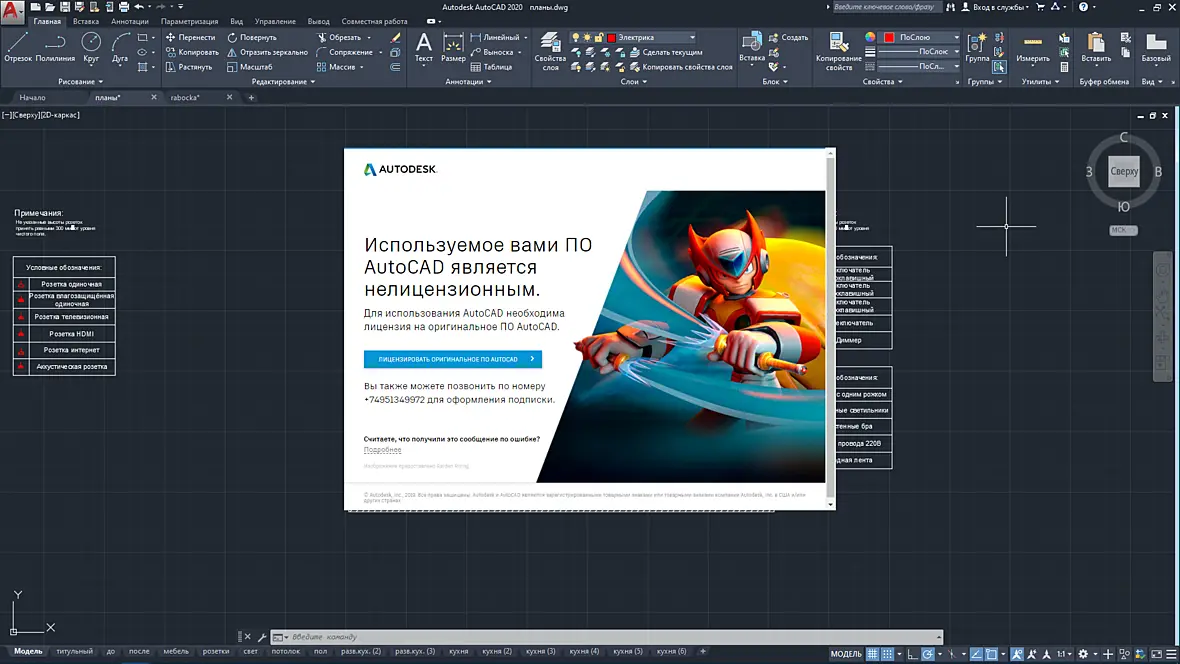Toggle ortho mode in status bar

(x=912, y=654)
